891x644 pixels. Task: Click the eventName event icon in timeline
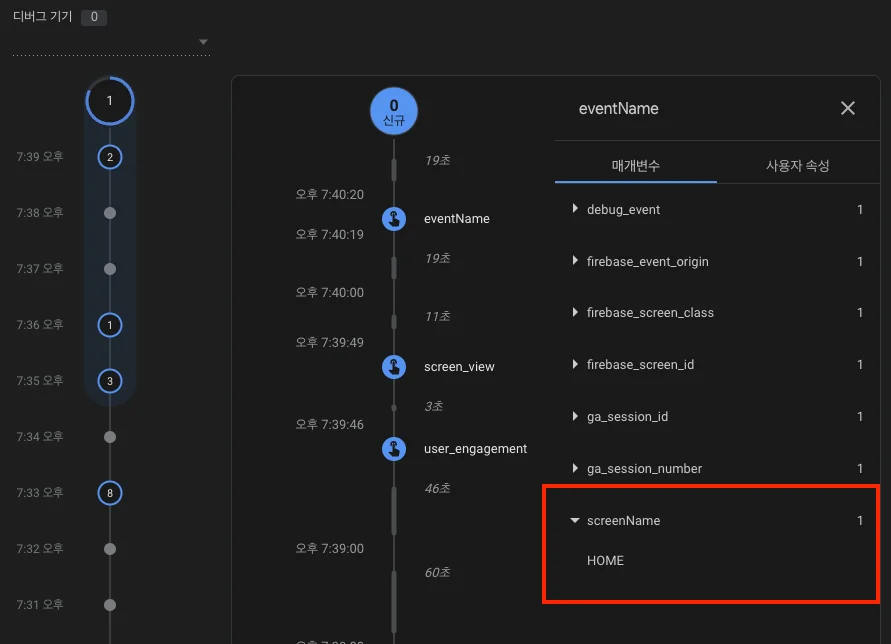tap(394, 219)
